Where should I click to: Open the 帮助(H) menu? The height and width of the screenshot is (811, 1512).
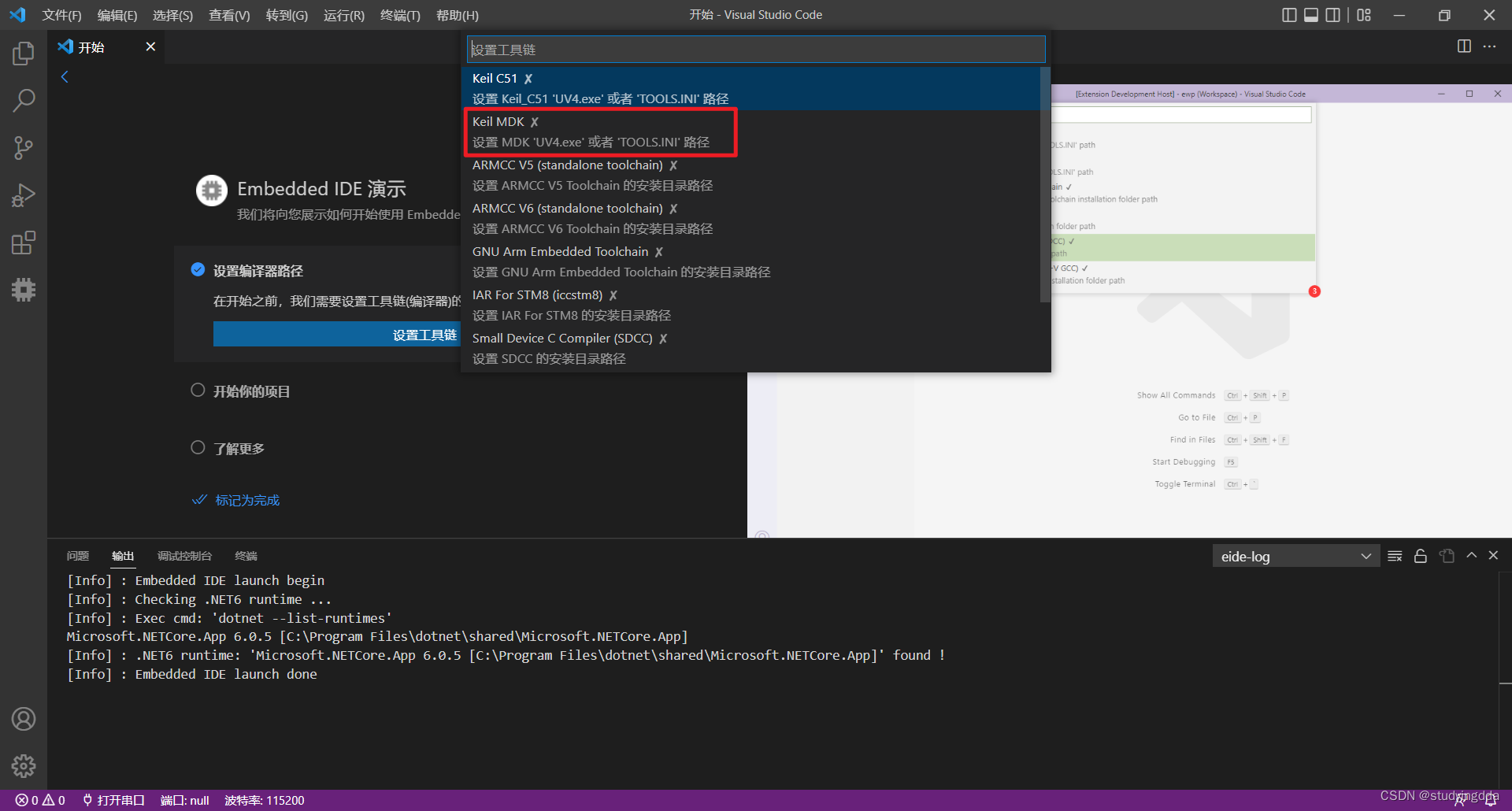(458, 15)
